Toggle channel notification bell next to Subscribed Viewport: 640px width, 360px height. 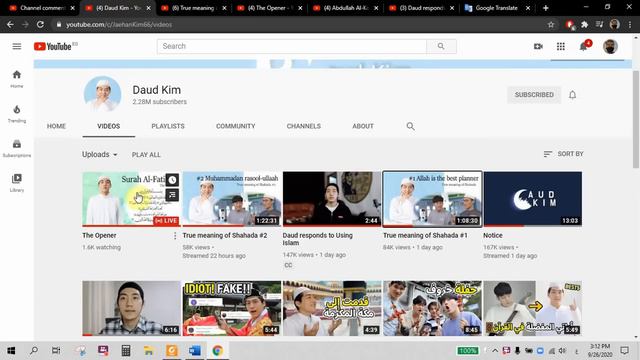click(572, 95)
